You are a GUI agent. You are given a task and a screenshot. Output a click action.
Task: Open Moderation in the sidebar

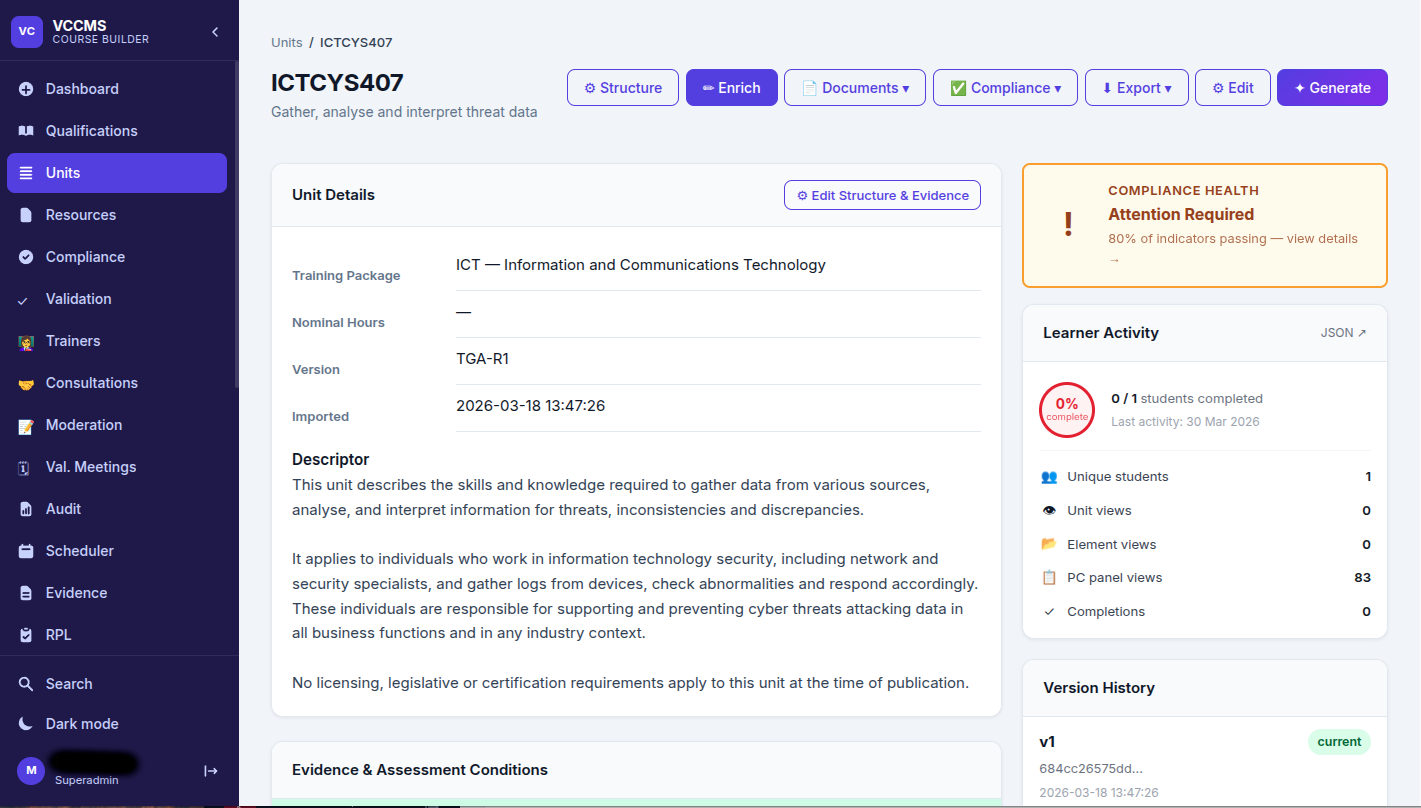pos(117,425)
